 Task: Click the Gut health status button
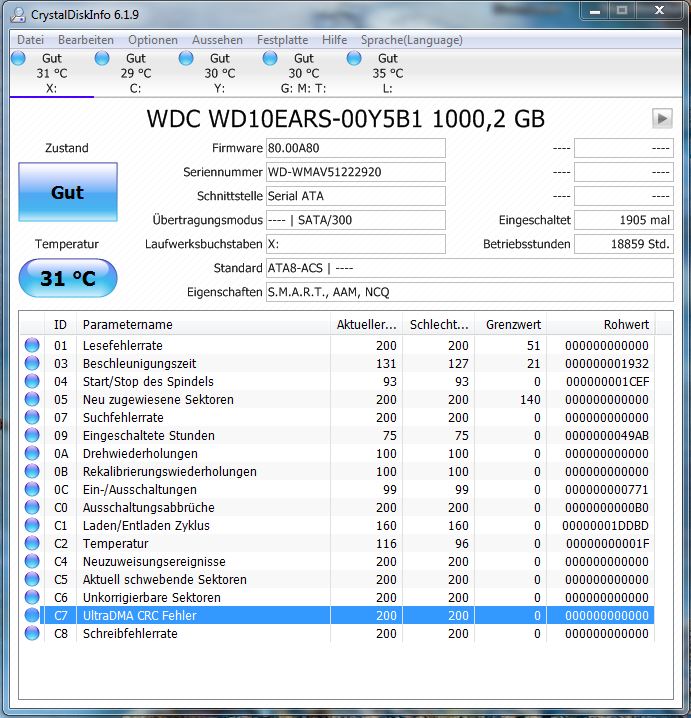[68, 192]
